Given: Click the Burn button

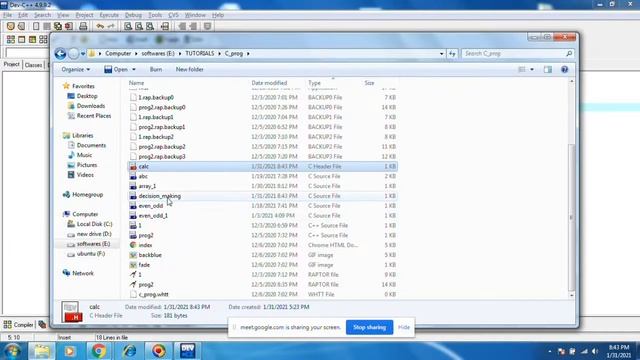Looking at the screenshot, I should point(156,69).
